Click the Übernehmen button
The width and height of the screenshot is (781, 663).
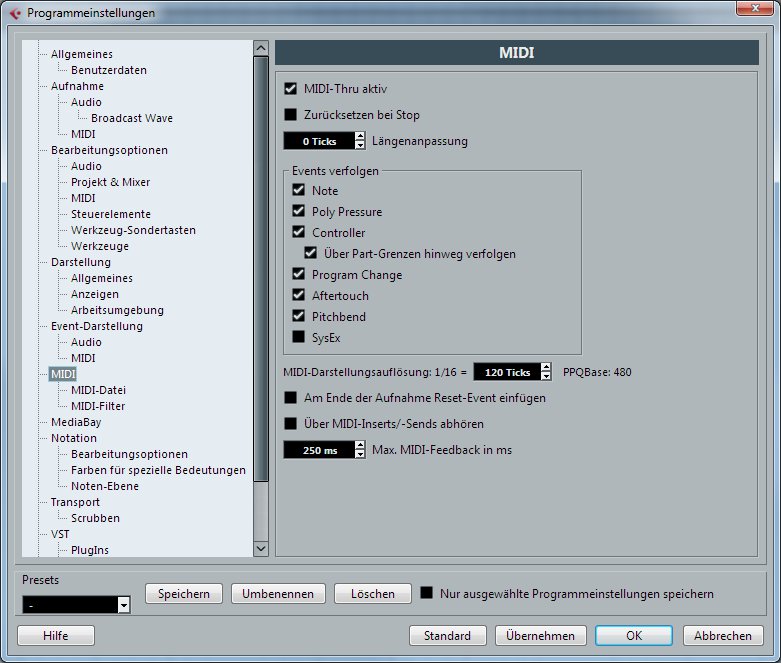(x=540, y=636)
